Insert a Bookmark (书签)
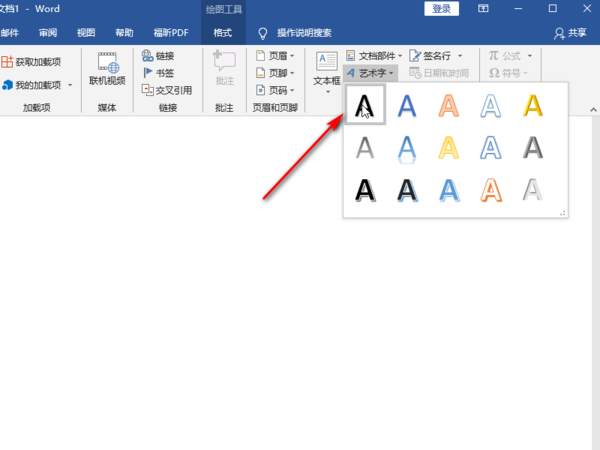The image size is (600, 450). 158,73
